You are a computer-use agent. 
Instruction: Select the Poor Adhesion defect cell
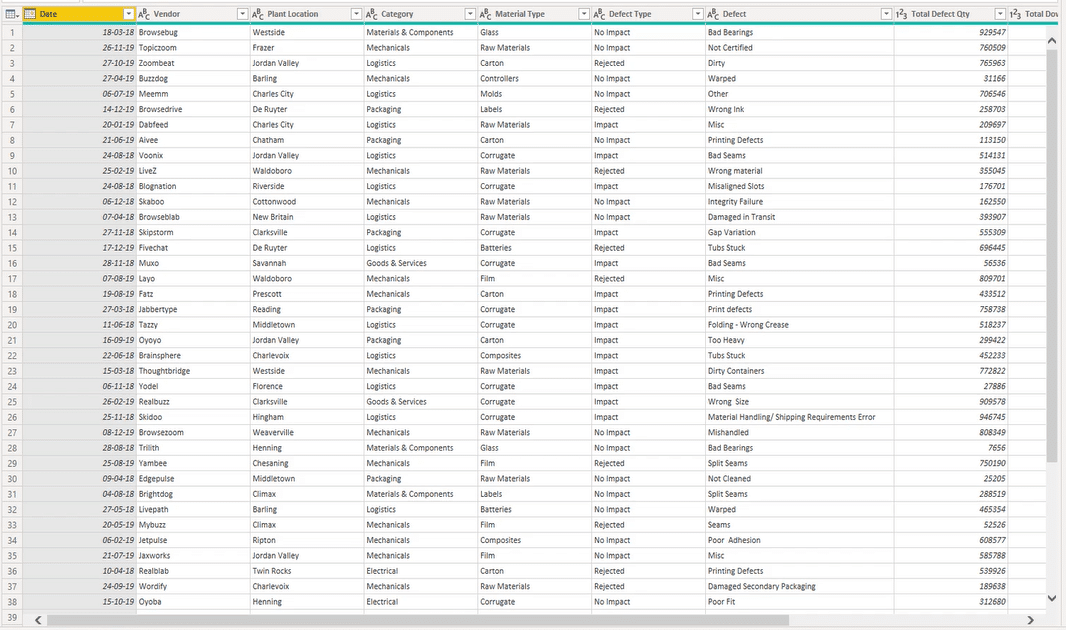pyautogui.click(x=800, y=540)
